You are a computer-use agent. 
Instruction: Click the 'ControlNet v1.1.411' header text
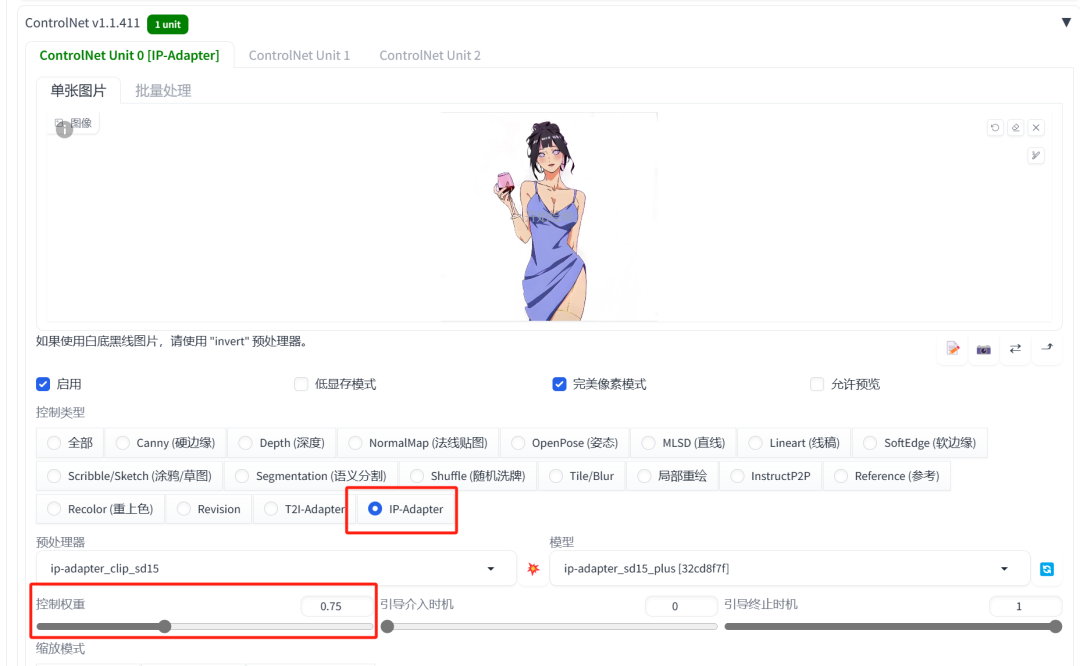click(83, 23)
